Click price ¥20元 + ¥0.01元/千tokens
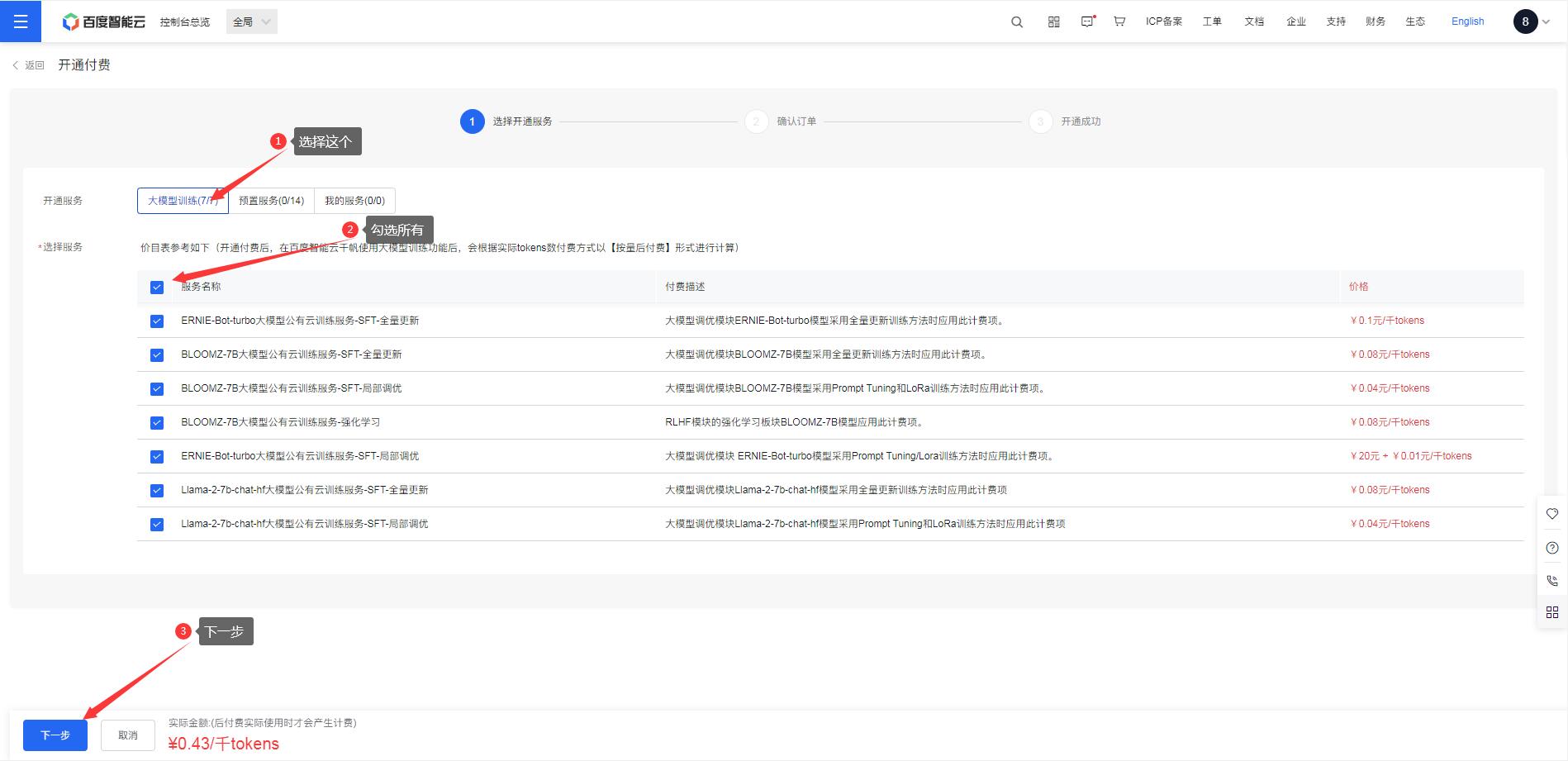 tap(1411, 456)
